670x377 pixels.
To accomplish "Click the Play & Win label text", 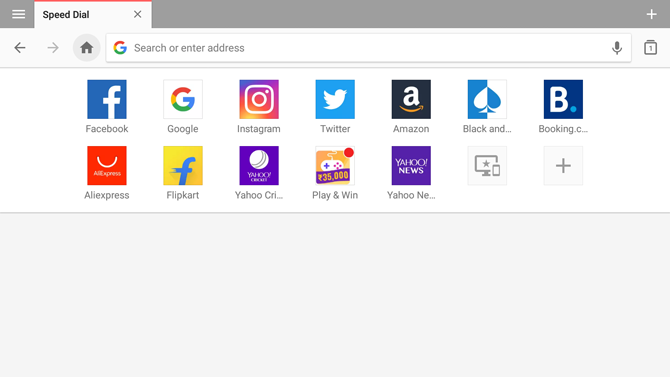I will pyautogui.click(x=335, y=195).
